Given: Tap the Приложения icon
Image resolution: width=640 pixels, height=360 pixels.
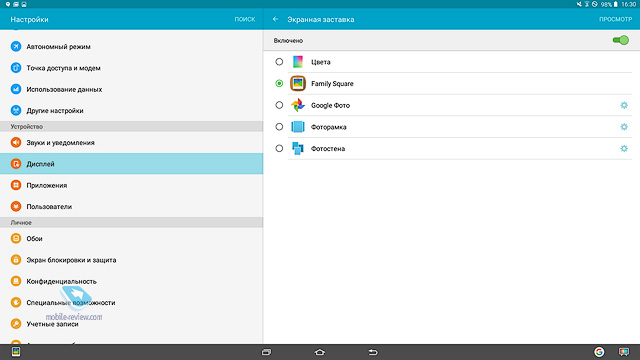Looking at the screenshot, I should [x=16, y=185].
